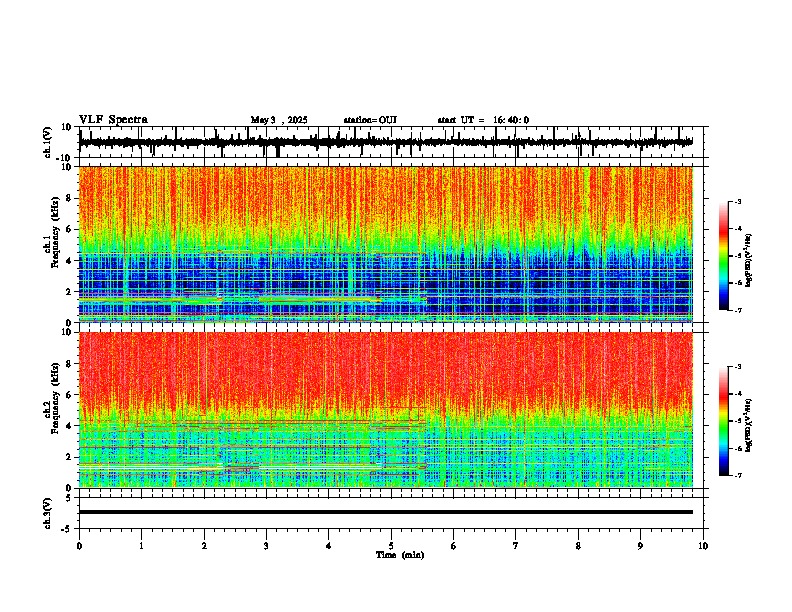The width and height of the screenshot is (792, 612).
Task: Click the log(PSD) label beside ch.2 color bar
Action: 749,426
